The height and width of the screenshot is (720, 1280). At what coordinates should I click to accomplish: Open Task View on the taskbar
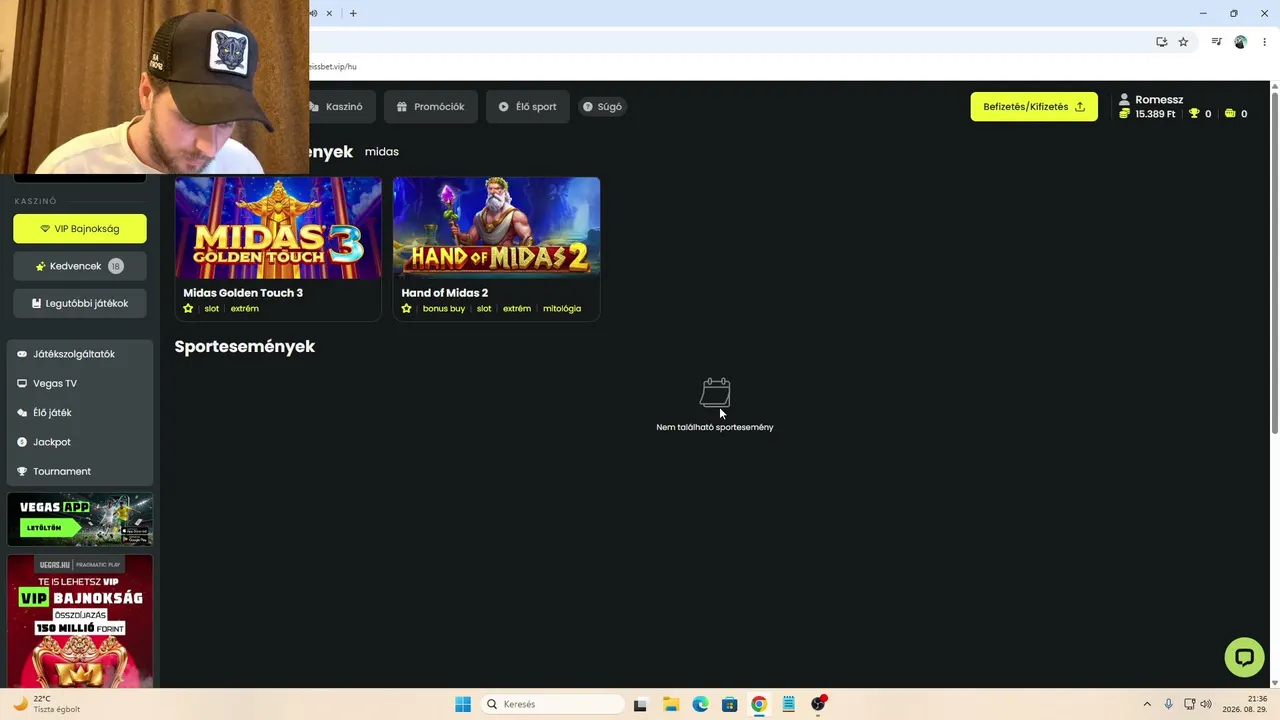[x=641, y=704]
